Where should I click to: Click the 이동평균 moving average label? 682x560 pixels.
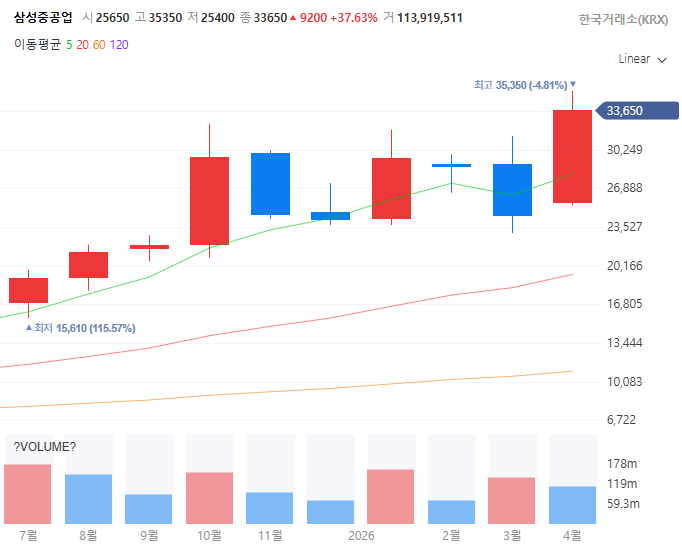[x=37, y=45]
